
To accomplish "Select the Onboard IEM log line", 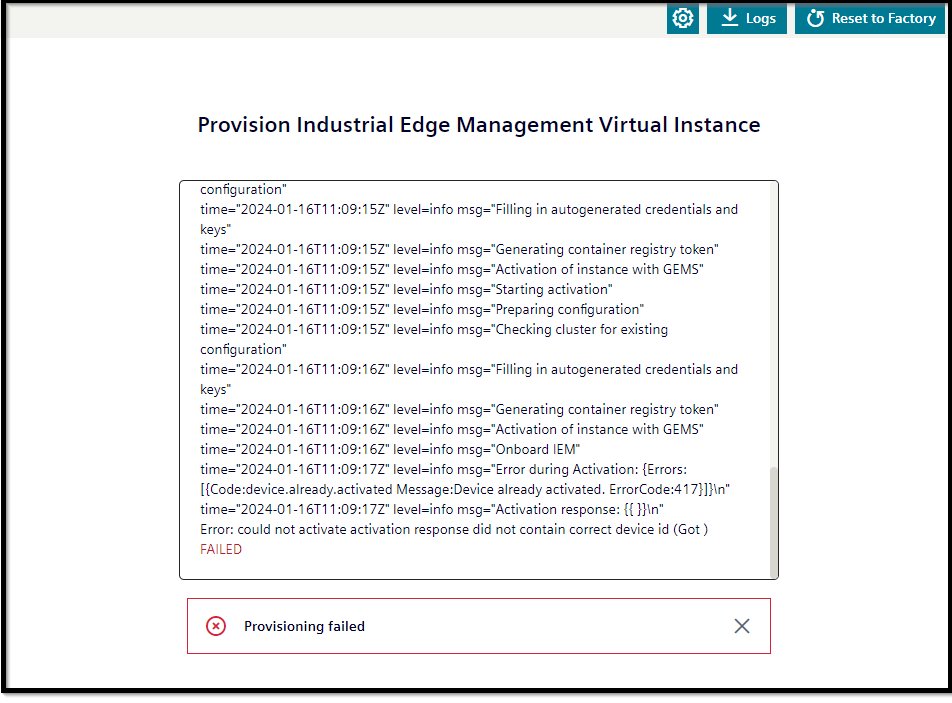I will pos(389,449).
